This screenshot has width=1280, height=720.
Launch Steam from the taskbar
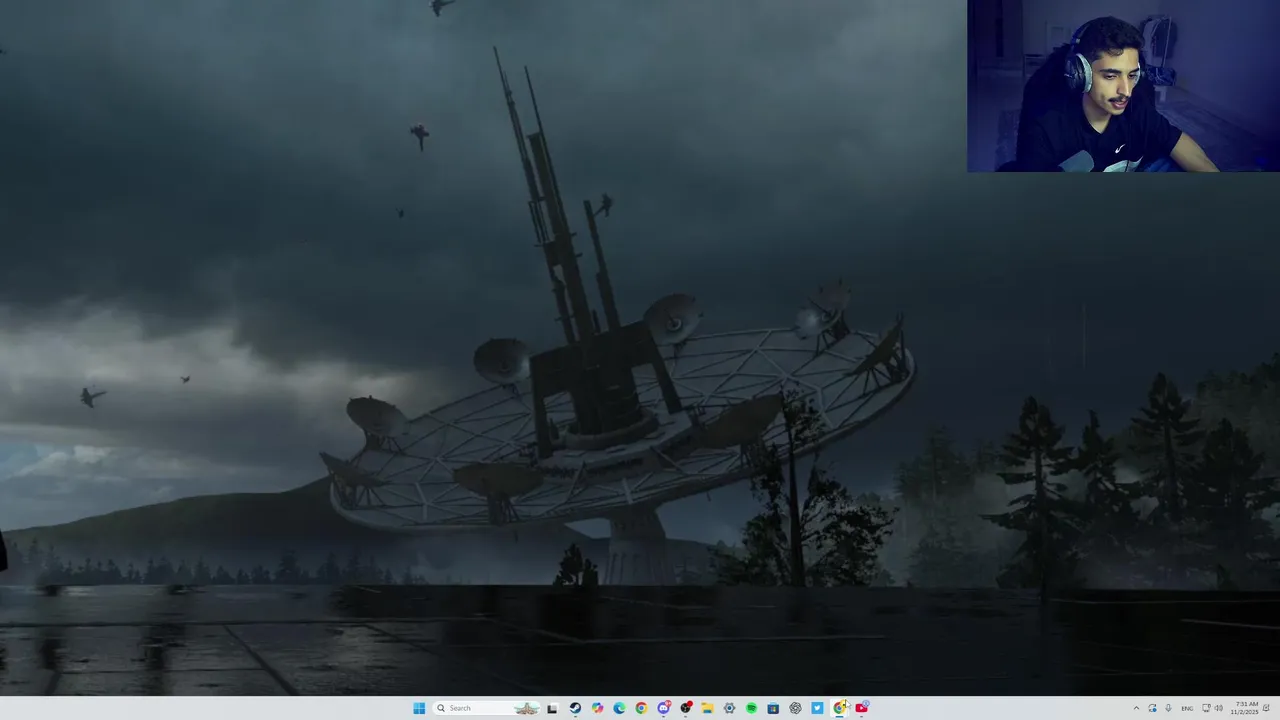[575, 708]
